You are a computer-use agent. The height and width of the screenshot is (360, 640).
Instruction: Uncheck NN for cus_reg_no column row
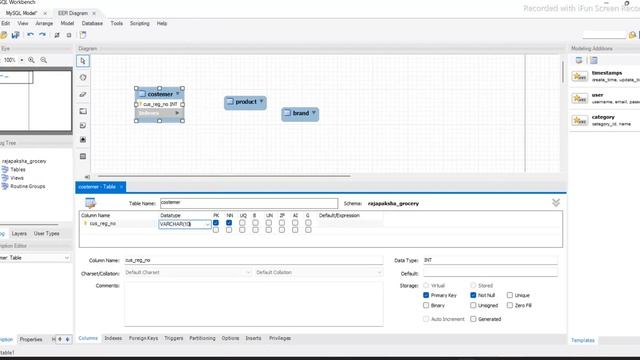tap(229, 223)
